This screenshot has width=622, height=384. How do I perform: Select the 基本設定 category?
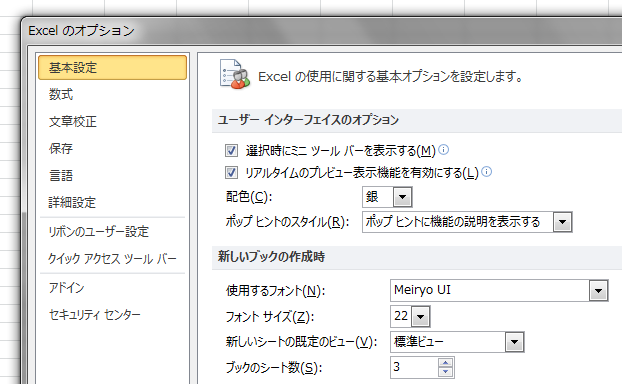[x=112, y=67]
